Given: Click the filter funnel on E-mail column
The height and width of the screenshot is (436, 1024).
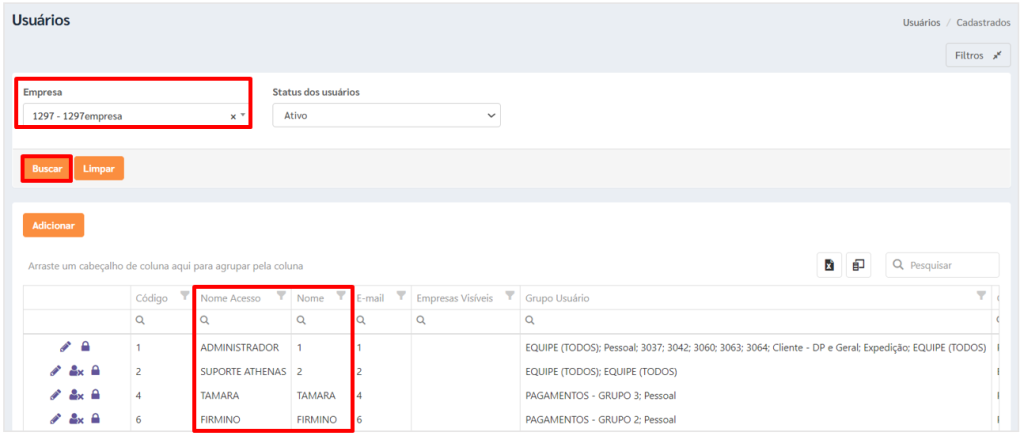Looking at the screenshot, I should 401,296.
